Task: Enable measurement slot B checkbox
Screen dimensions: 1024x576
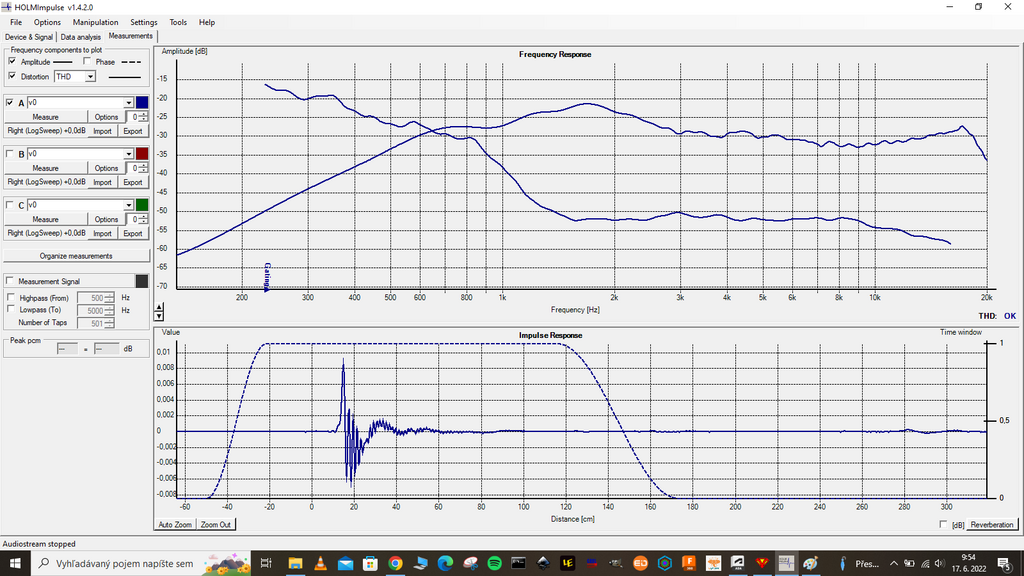Action: tap(10, 154)
